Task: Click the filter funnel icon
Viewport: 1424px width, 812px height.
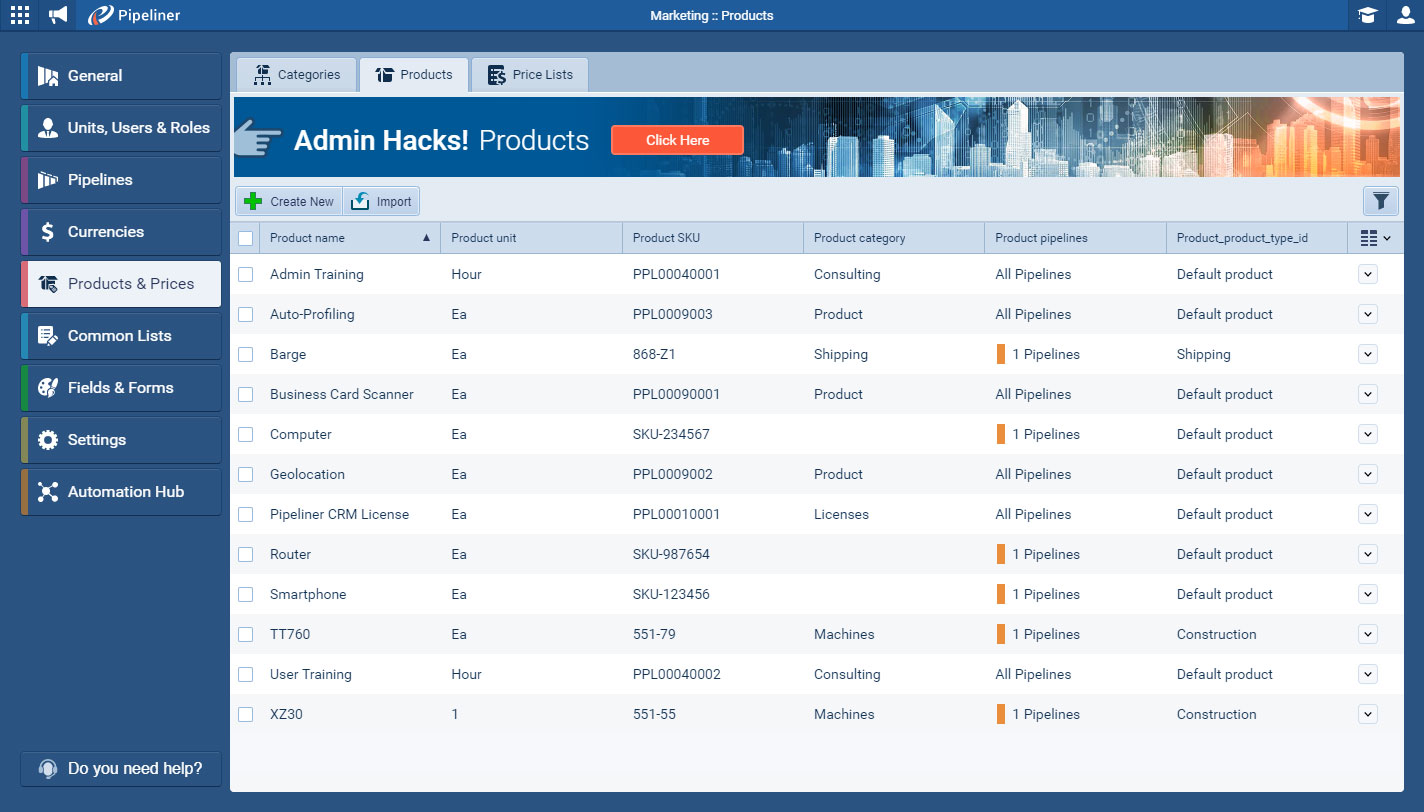Action: [x=1380, y=200]
